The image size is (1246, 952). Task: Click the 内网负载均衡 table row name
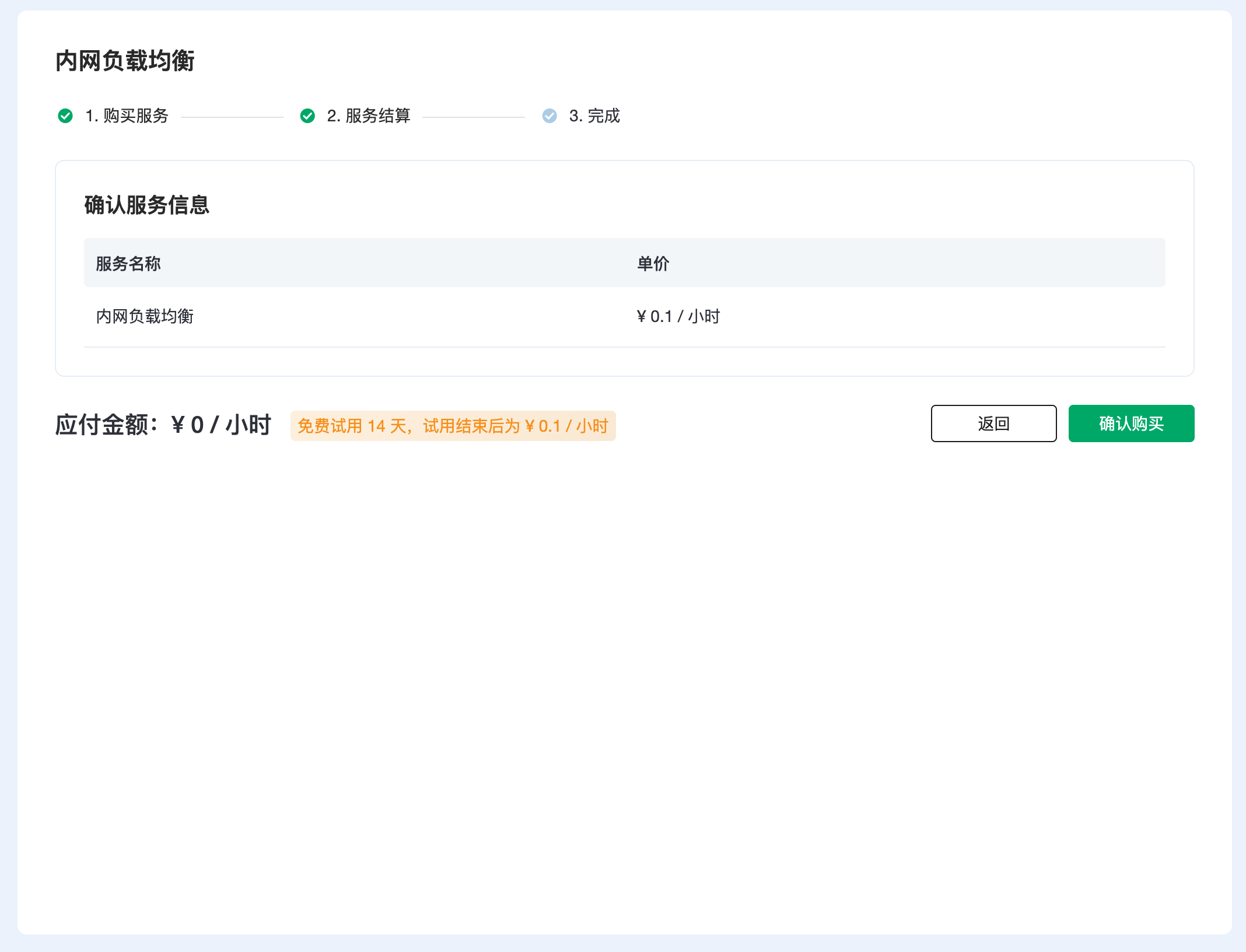[x=145, y=316]
